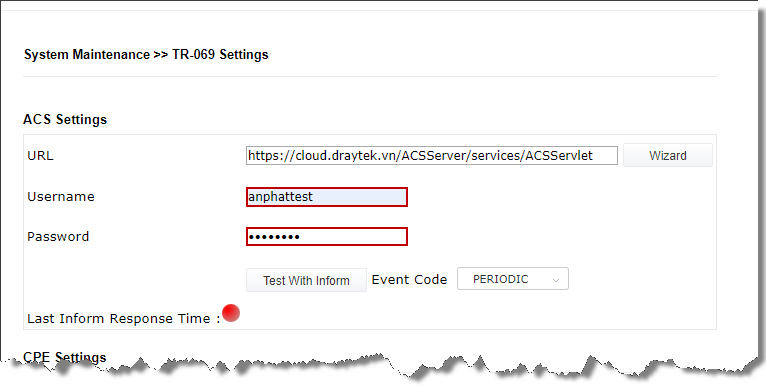Focus the ACS URL input field
This screenshot has height=386, width=766.
(431, 155)
